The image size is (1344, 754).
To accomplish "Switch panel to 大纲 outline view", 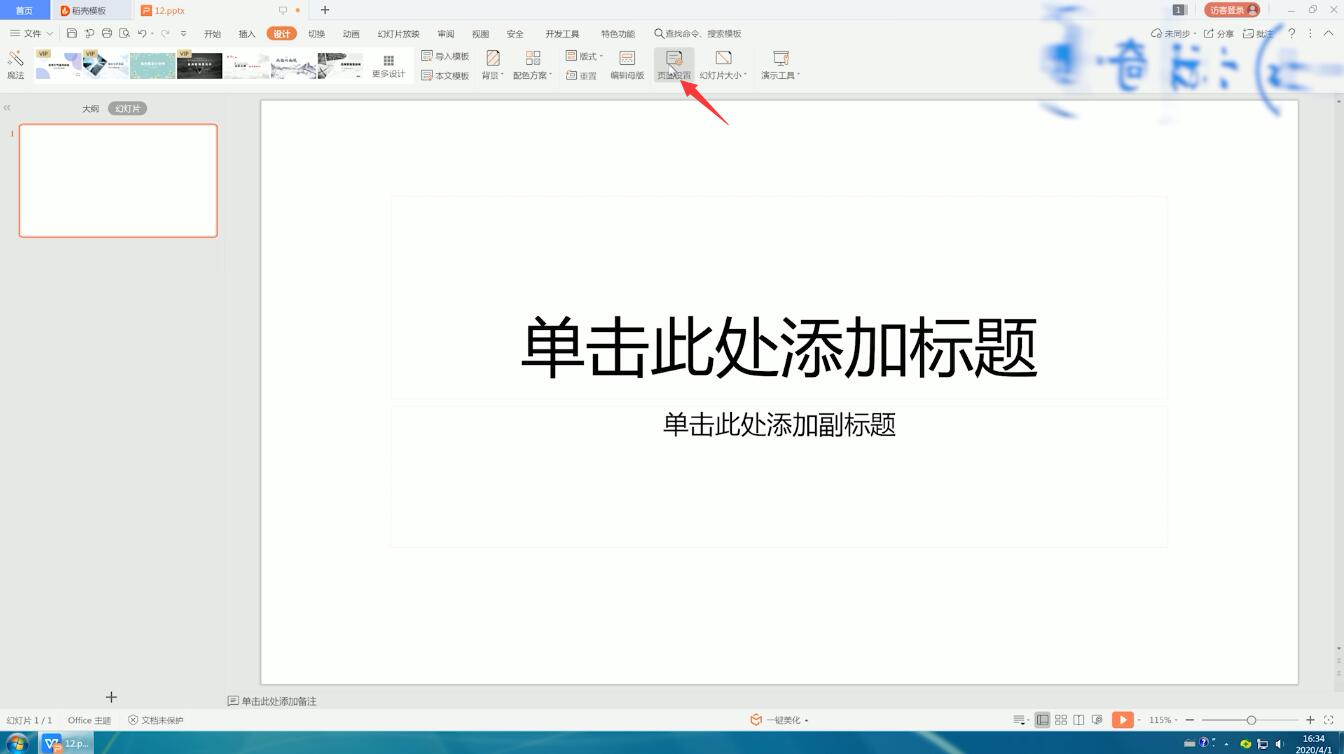I will (x=90, y=108).
